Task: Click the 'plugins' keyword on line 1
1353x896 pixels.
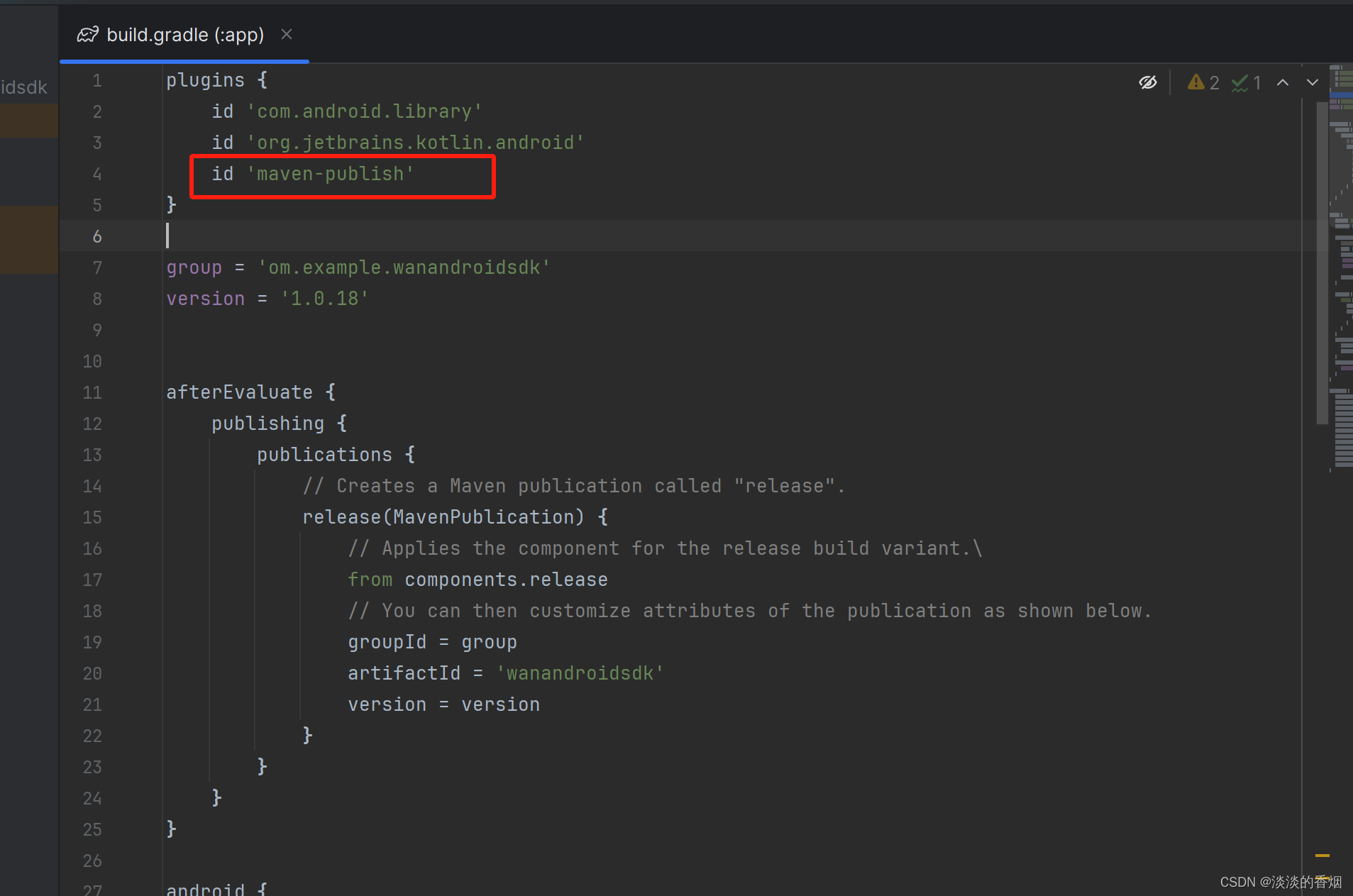Action: 205,80
